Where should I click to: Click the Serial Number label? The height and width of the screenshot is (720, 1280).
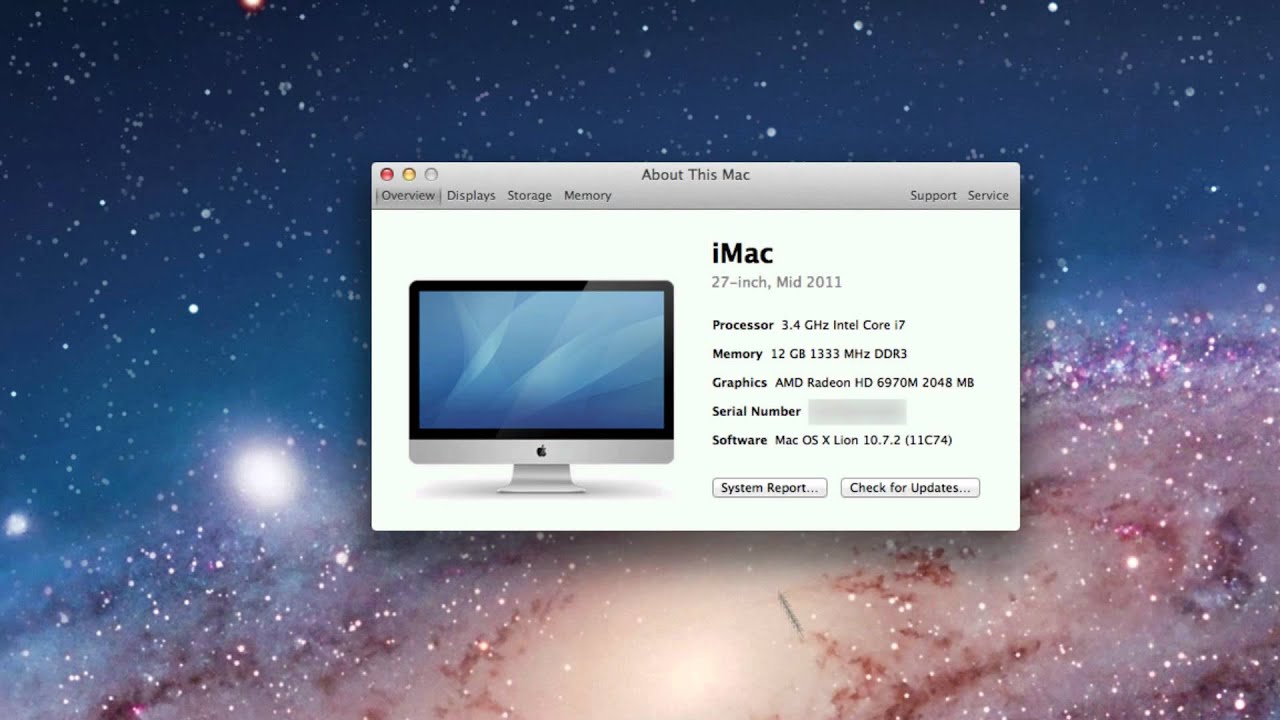(756, 411)
